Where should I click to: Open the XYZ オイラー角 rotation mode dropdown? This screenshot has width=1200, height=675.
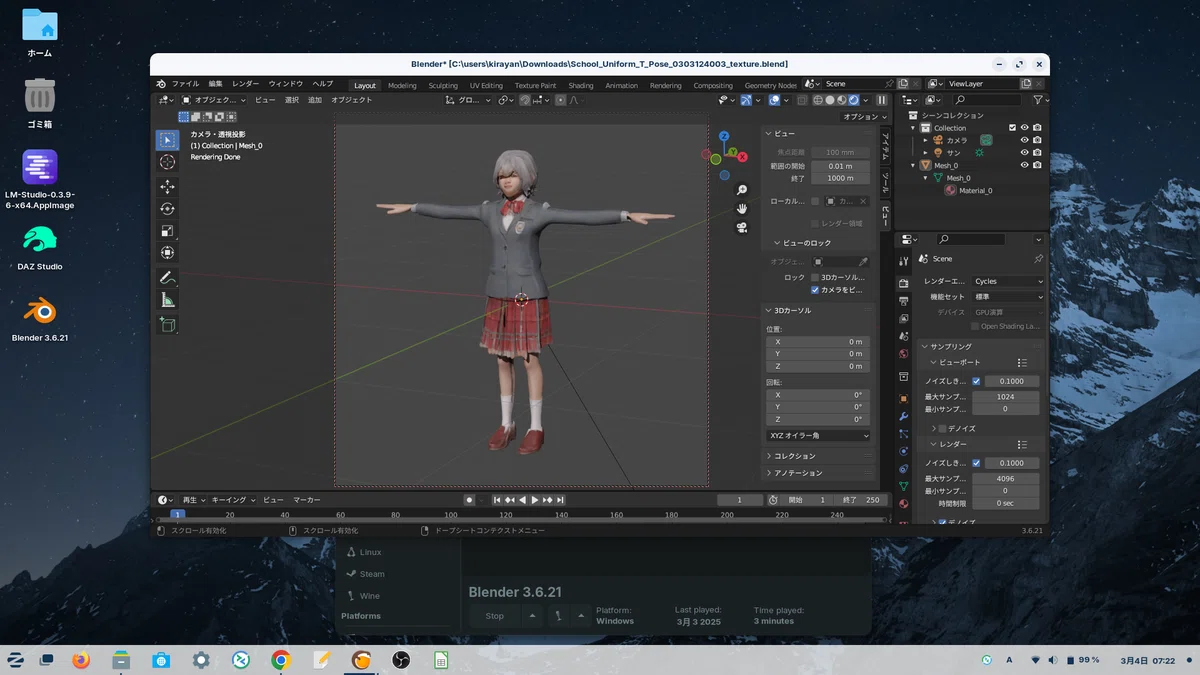pyautogui.click(x=818, y=436)
